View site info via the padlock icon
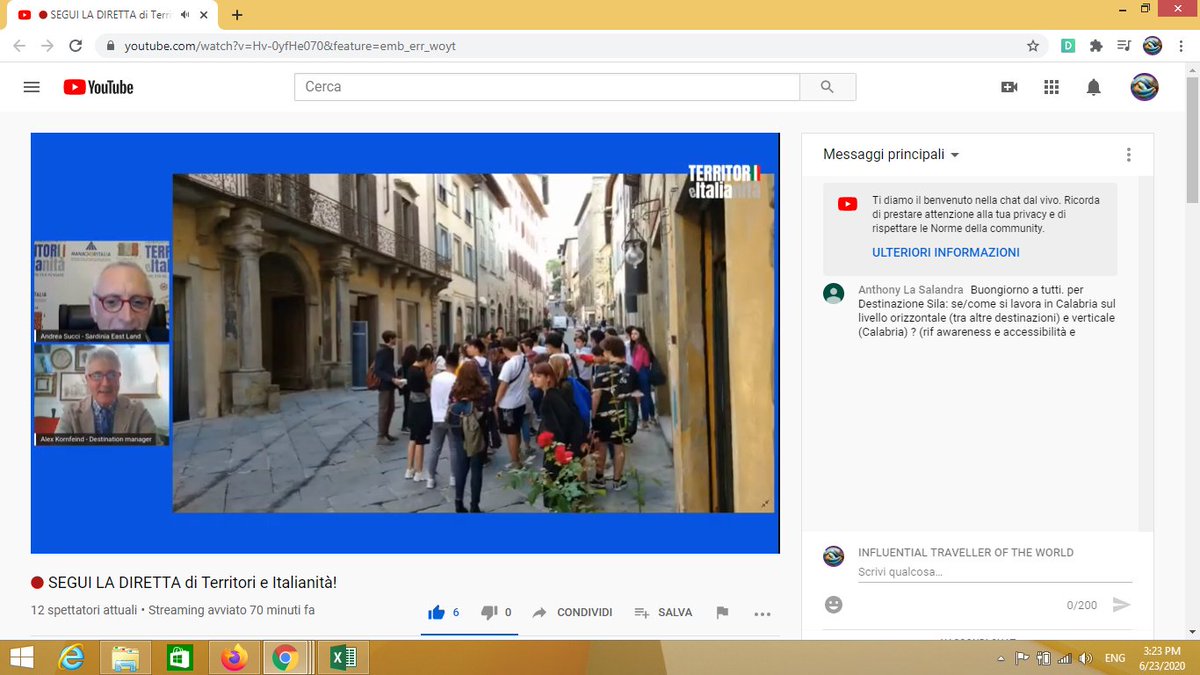This screenshot has width=1200, height=675. coord(109,46)
